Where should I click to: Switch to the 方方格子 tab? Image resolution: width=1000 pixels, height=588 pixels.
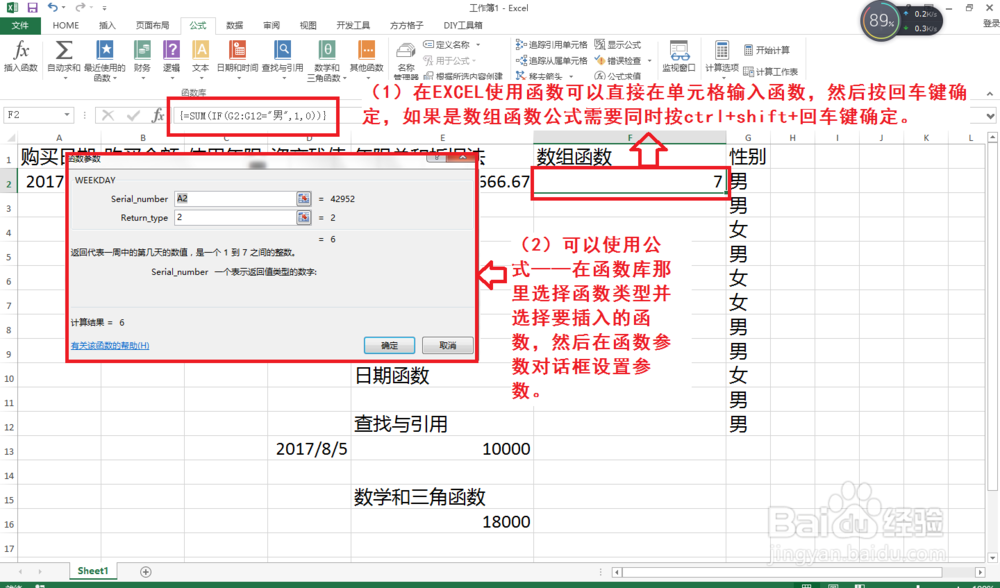click(406, 26)
